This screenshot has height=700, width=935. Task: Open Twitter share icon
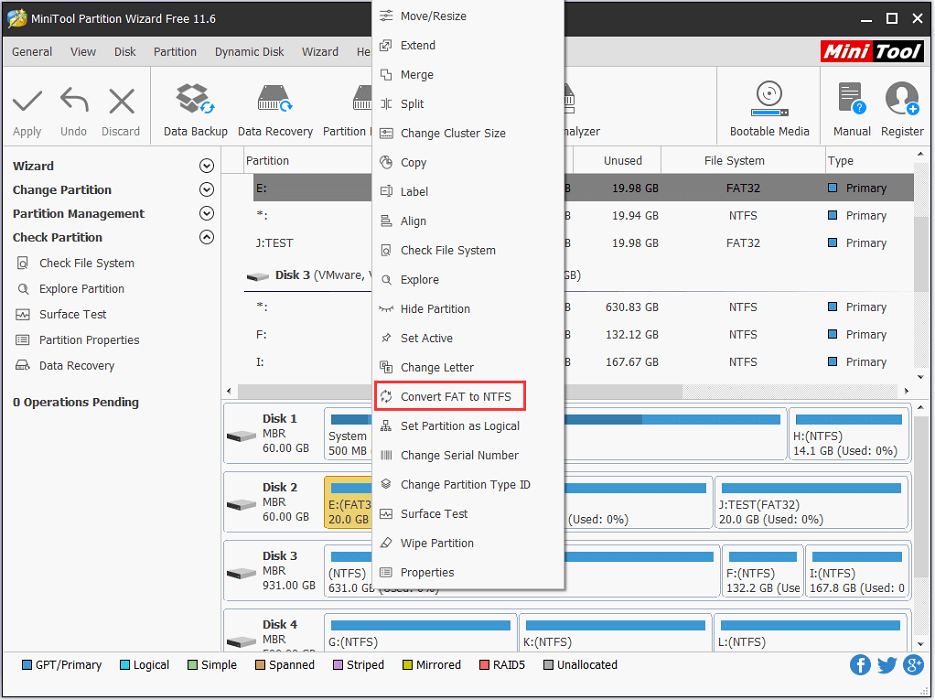[x=886, y=664]
